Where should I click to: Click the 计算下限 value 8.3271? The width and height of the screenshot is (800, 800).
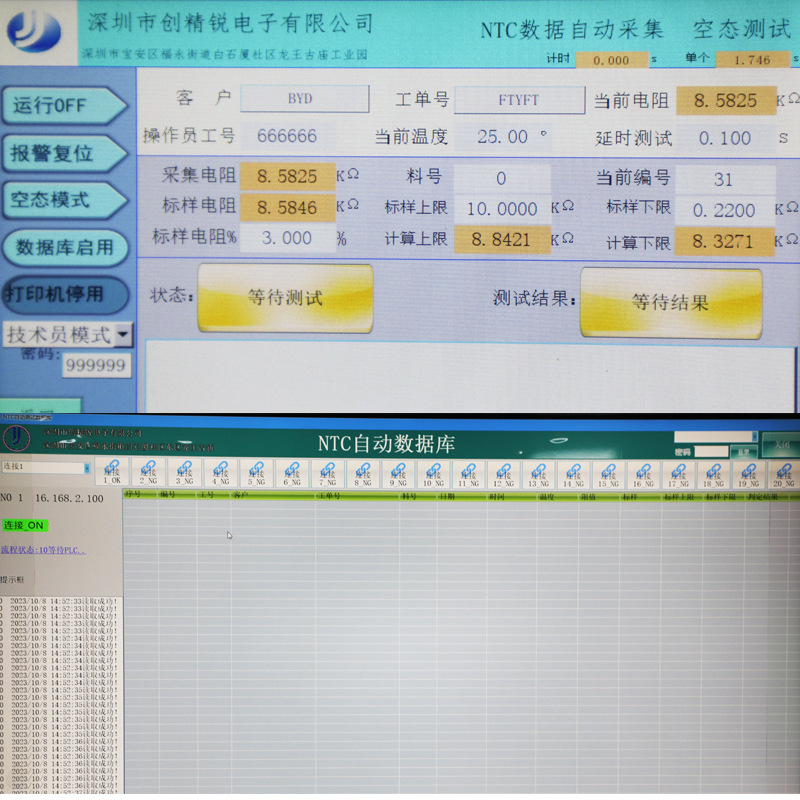(724, 241)
